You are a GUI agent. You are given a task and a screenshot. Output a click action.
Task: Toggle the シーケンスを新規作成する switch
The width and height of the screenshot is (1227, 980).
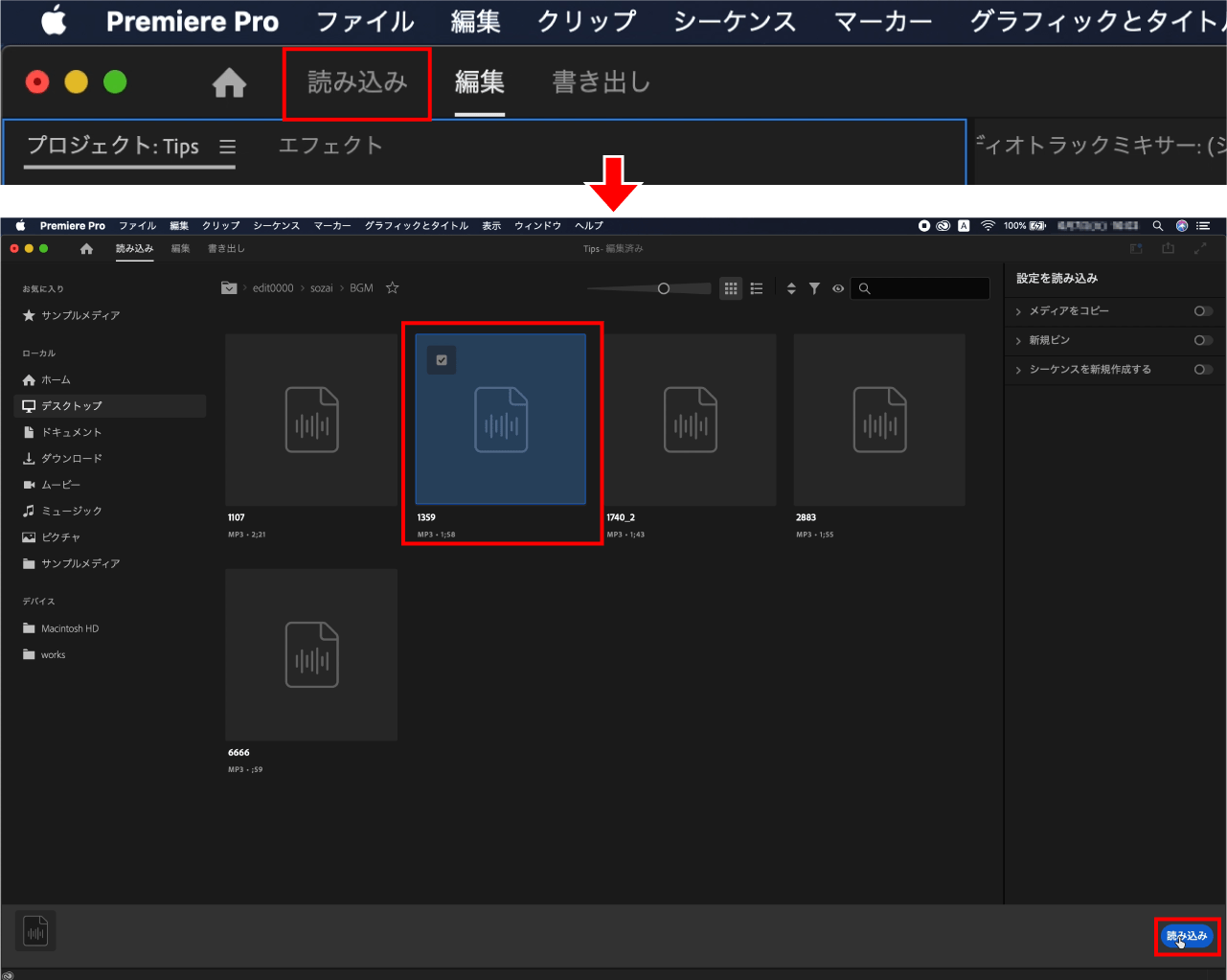tap(1203, 370)
